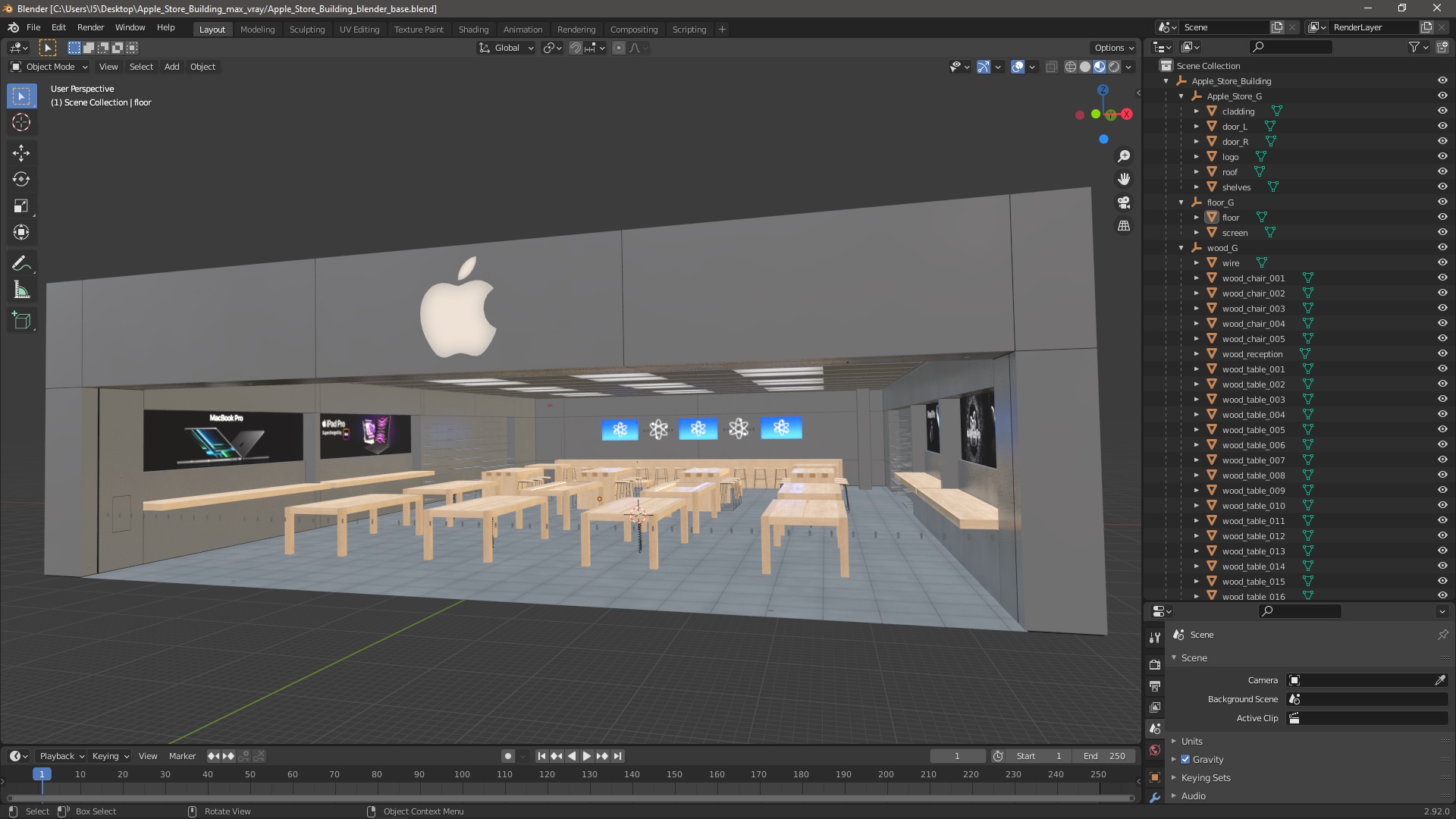The height and width of the screenshot is (819, 1456).
Task: Hide wood_table_005 object
Action: [1442, 429]
